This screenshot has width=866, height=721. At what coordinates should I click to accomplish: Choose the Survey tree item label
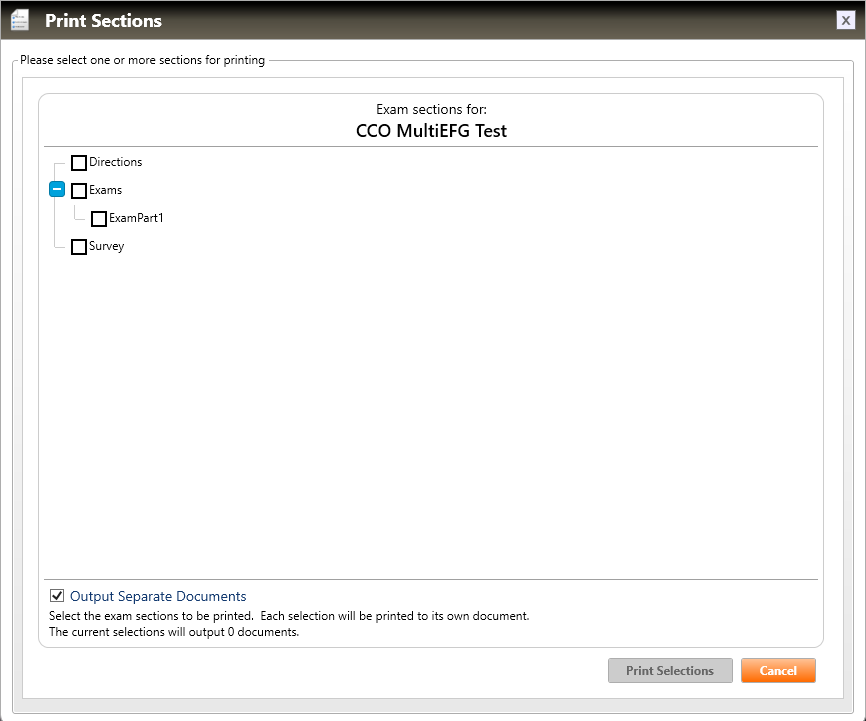[107, 246]
